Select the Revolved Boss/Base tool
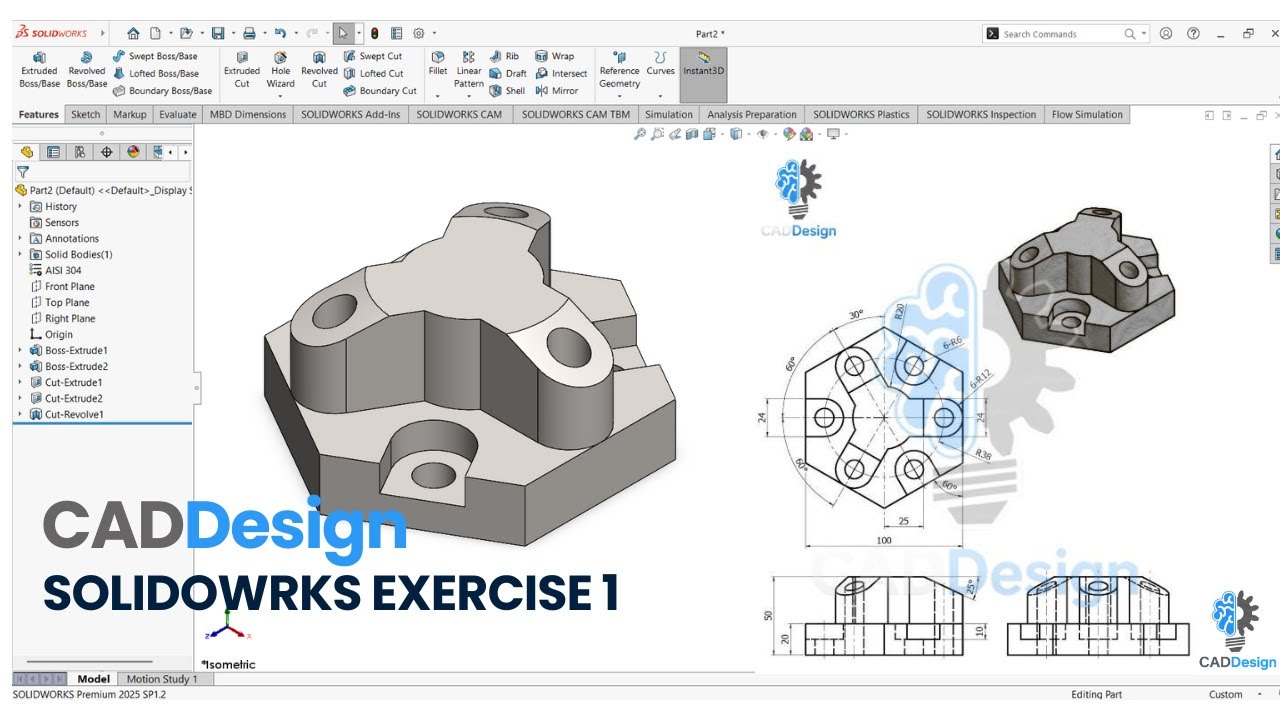 point(87,70)
